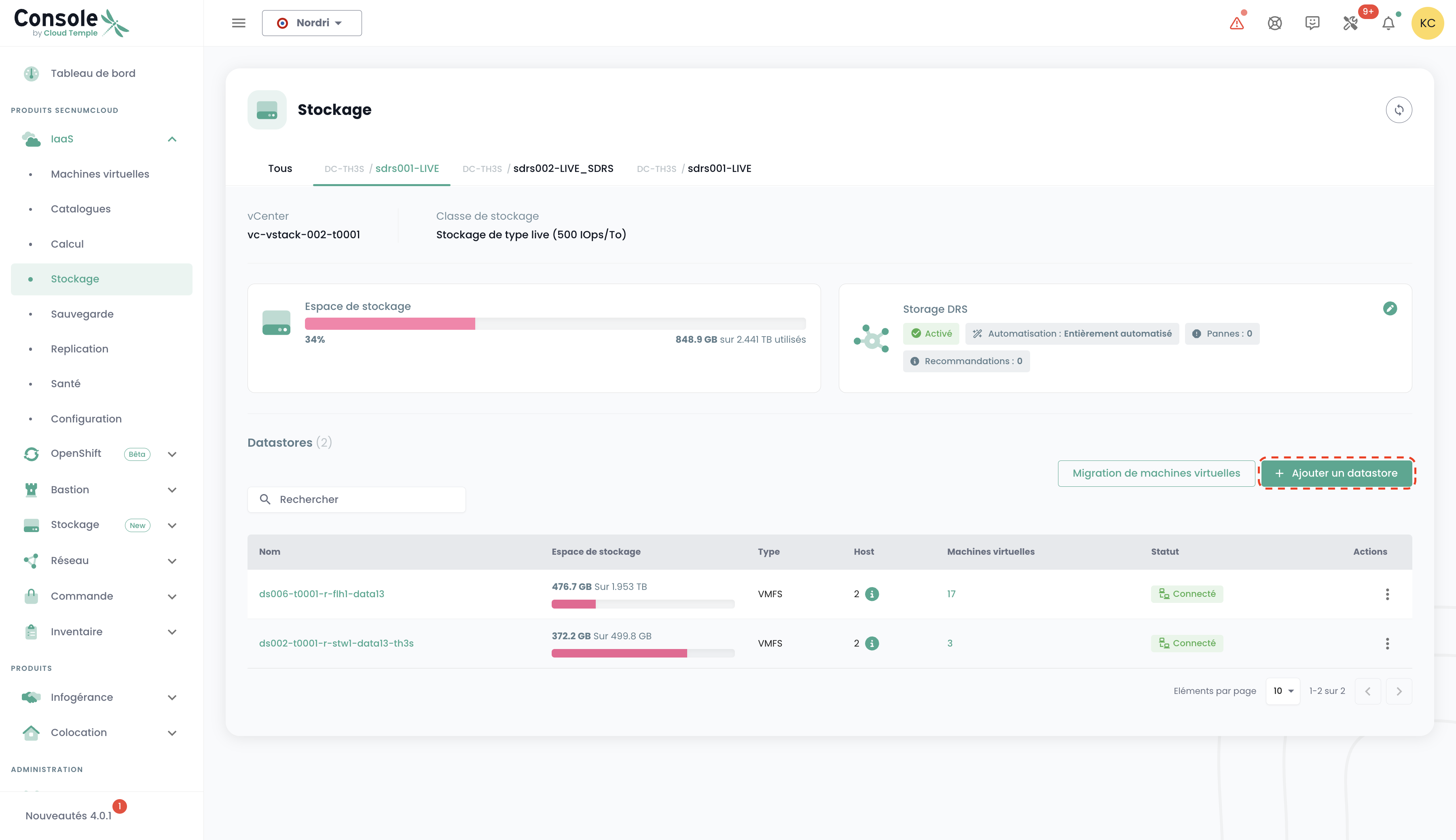The height and width of the screenshot is (840, 1456).
Task: Collapse the IaaS menu section
Action: (x=172, y=139)
